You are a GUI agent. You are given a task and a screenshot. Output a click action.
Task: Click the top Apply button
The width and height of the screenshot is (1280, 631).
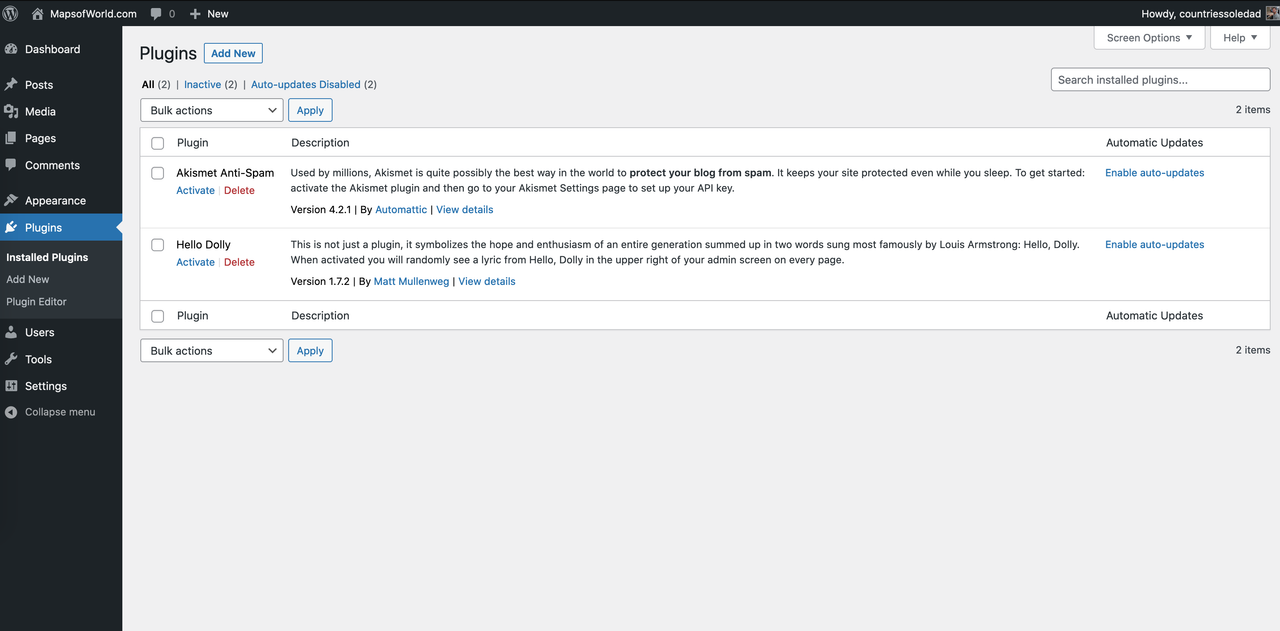[x=310, y=110]
